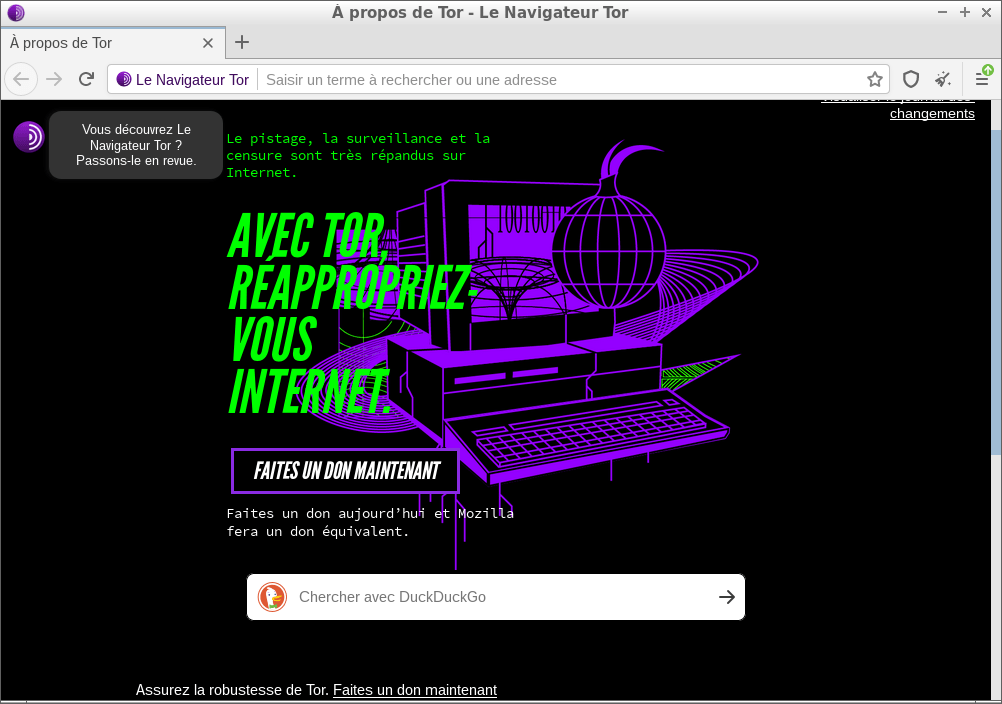Click the vertical scrollbar thumb

[x=996, y=293]
